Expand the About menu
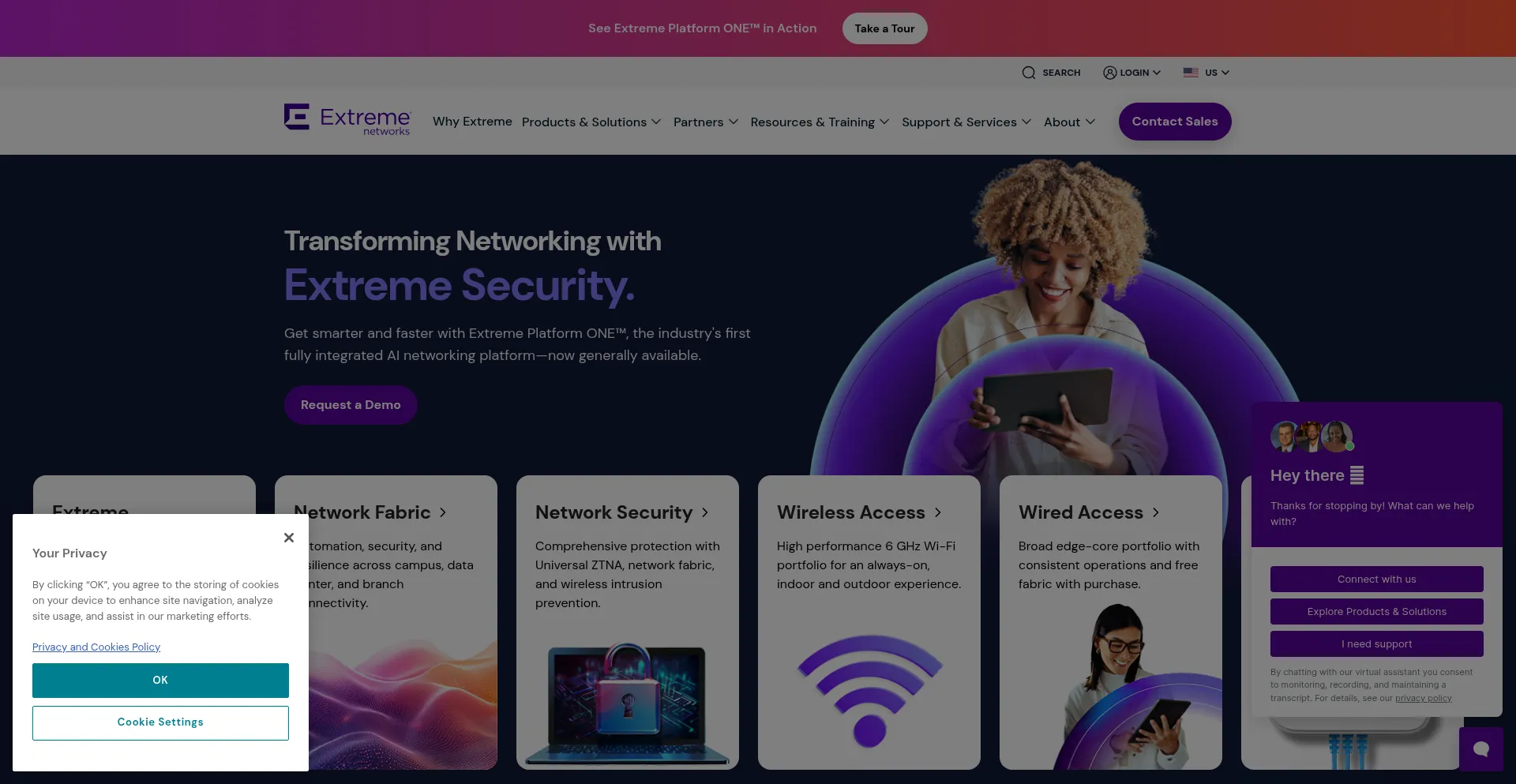 (1069, 122)
